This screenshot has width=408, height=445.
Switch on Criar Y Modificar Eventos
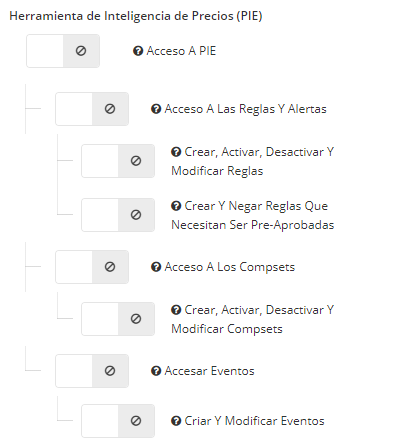[x=118, y=421]
